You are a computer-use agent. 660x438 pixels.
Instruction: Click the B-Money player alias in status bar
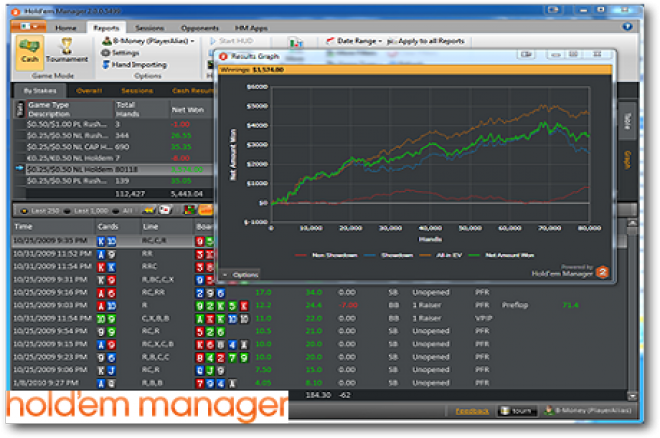588,411
